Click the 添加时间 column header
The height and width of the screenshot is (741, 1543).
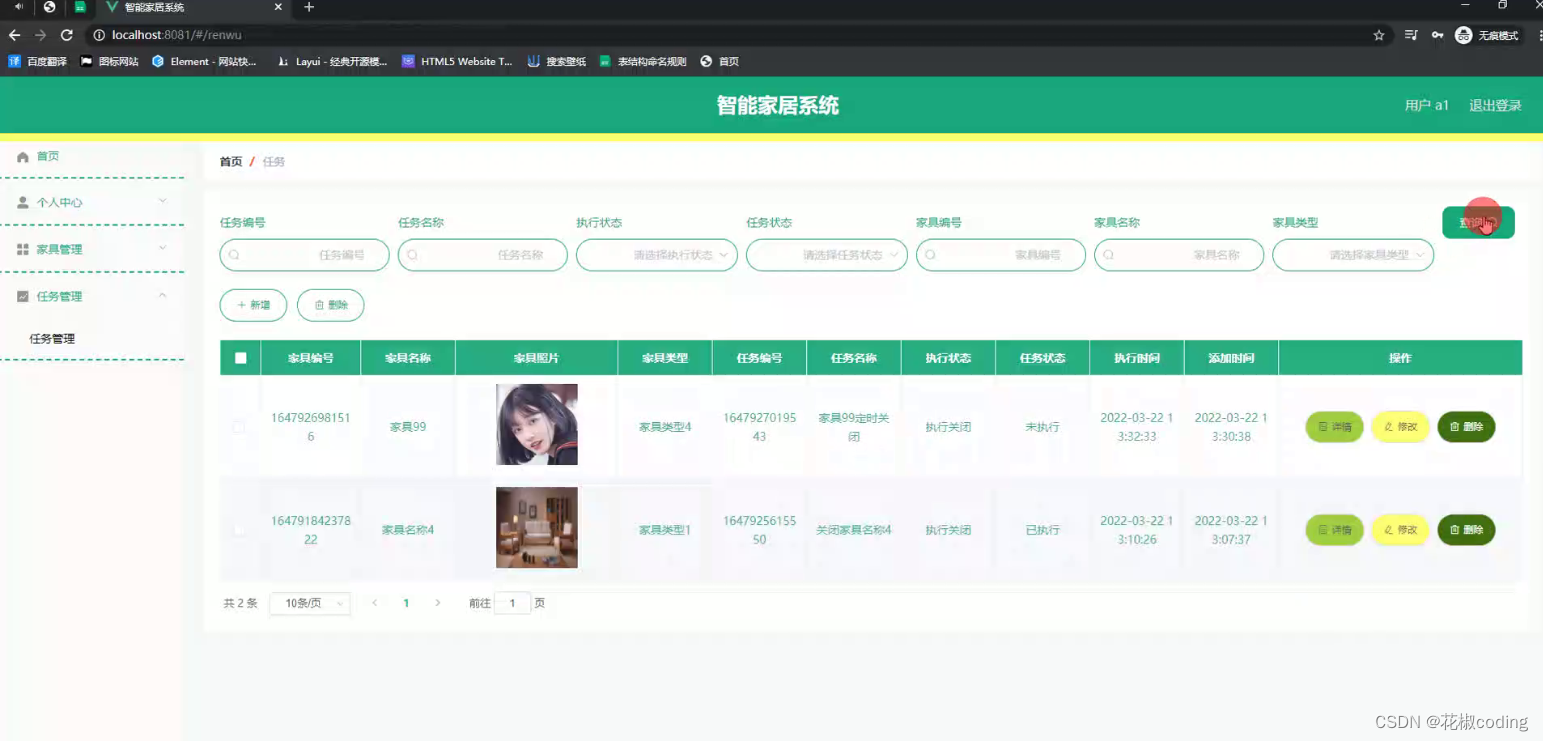point(1231,358)
